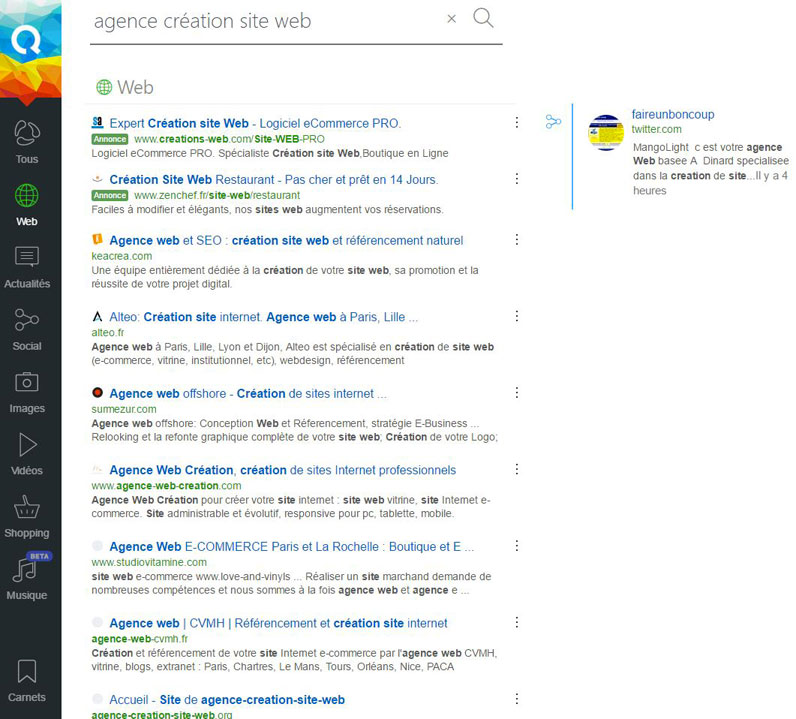Viewport: 796px width, 719px height.
Task: Click orange favicon of keacrea result
Action: point(97,239)
